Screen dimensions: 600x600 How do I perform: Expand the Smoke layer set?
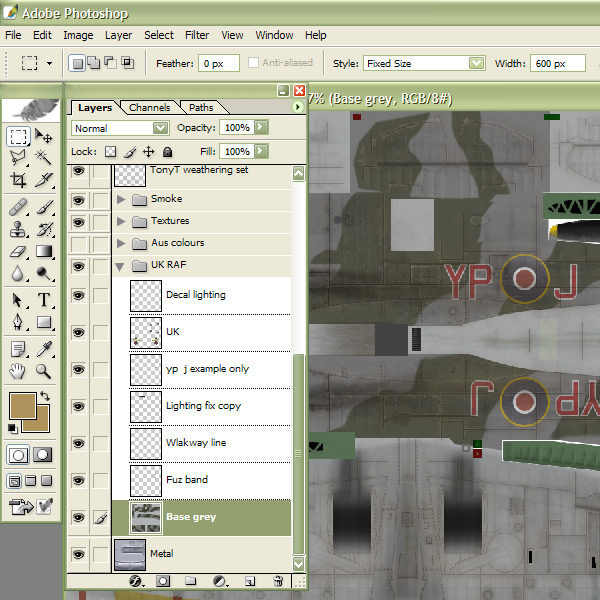click(x=121, y=199)
